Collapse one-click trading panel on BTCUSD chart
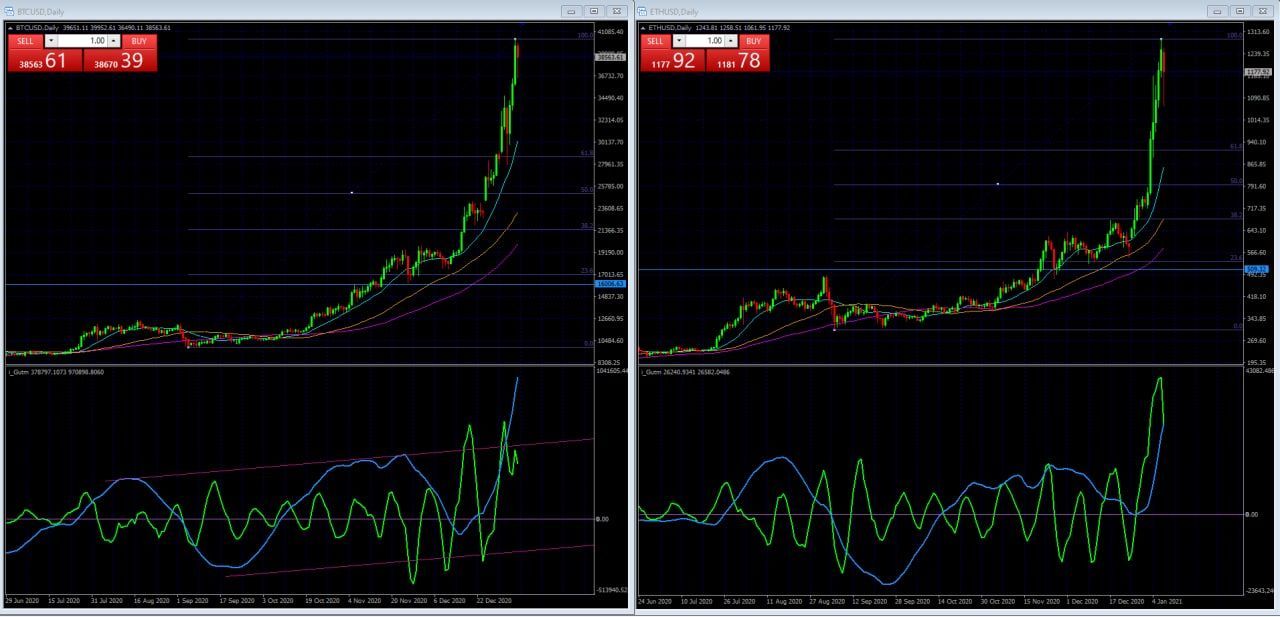The width and height of the screenshot is (1280, 617). pyautogui.click(x=11, y=28)
